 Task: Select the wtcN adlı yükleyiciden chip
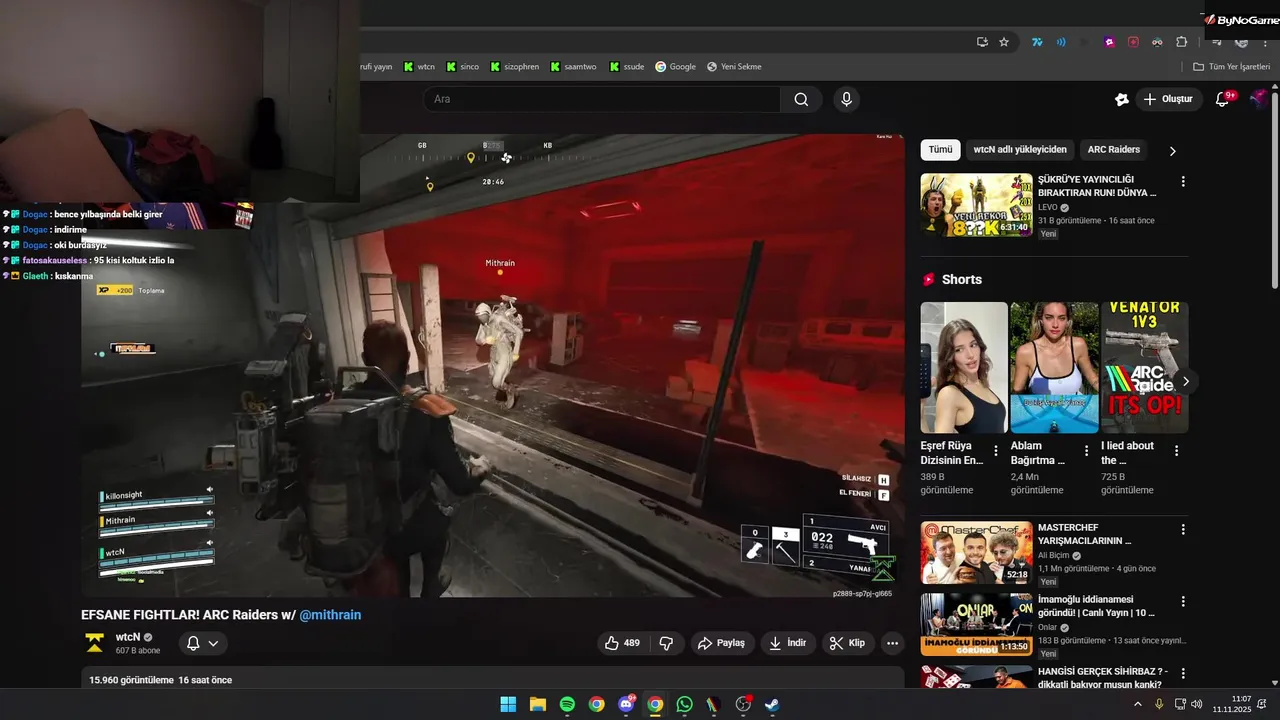tap(1020, 150)
